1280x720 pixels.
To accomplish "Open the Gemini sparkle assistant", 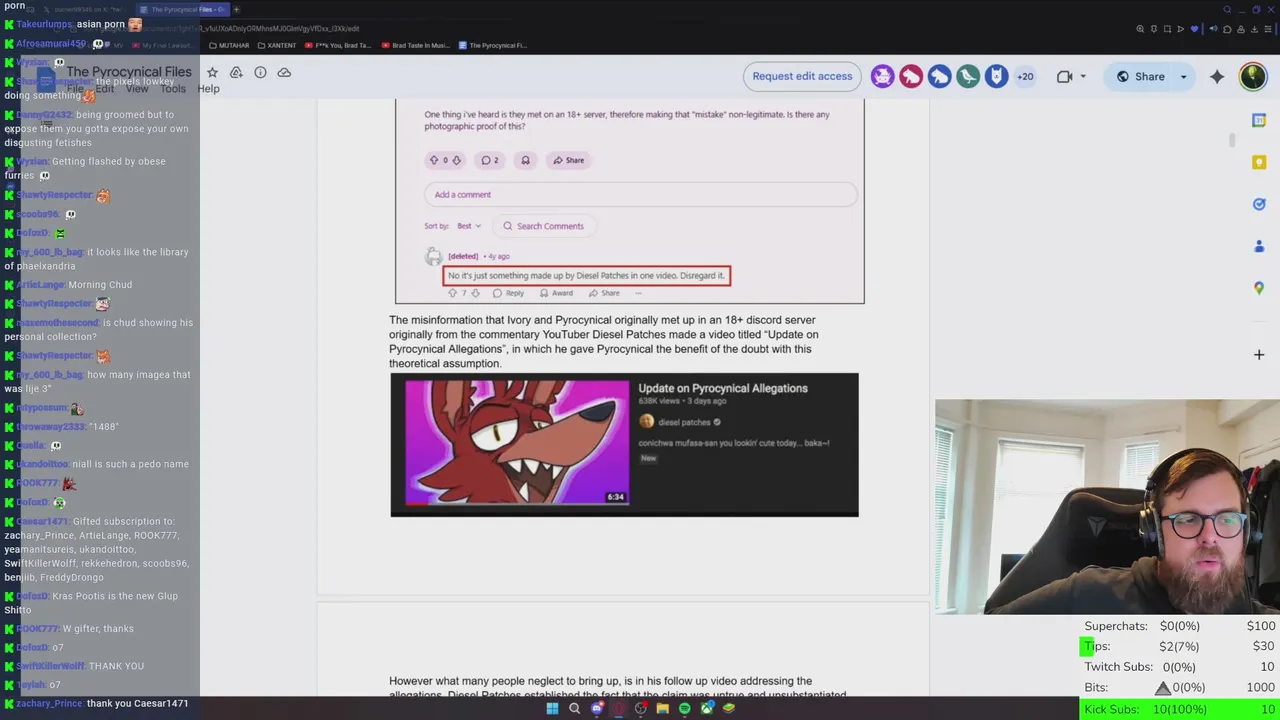I will [1217, 76].
